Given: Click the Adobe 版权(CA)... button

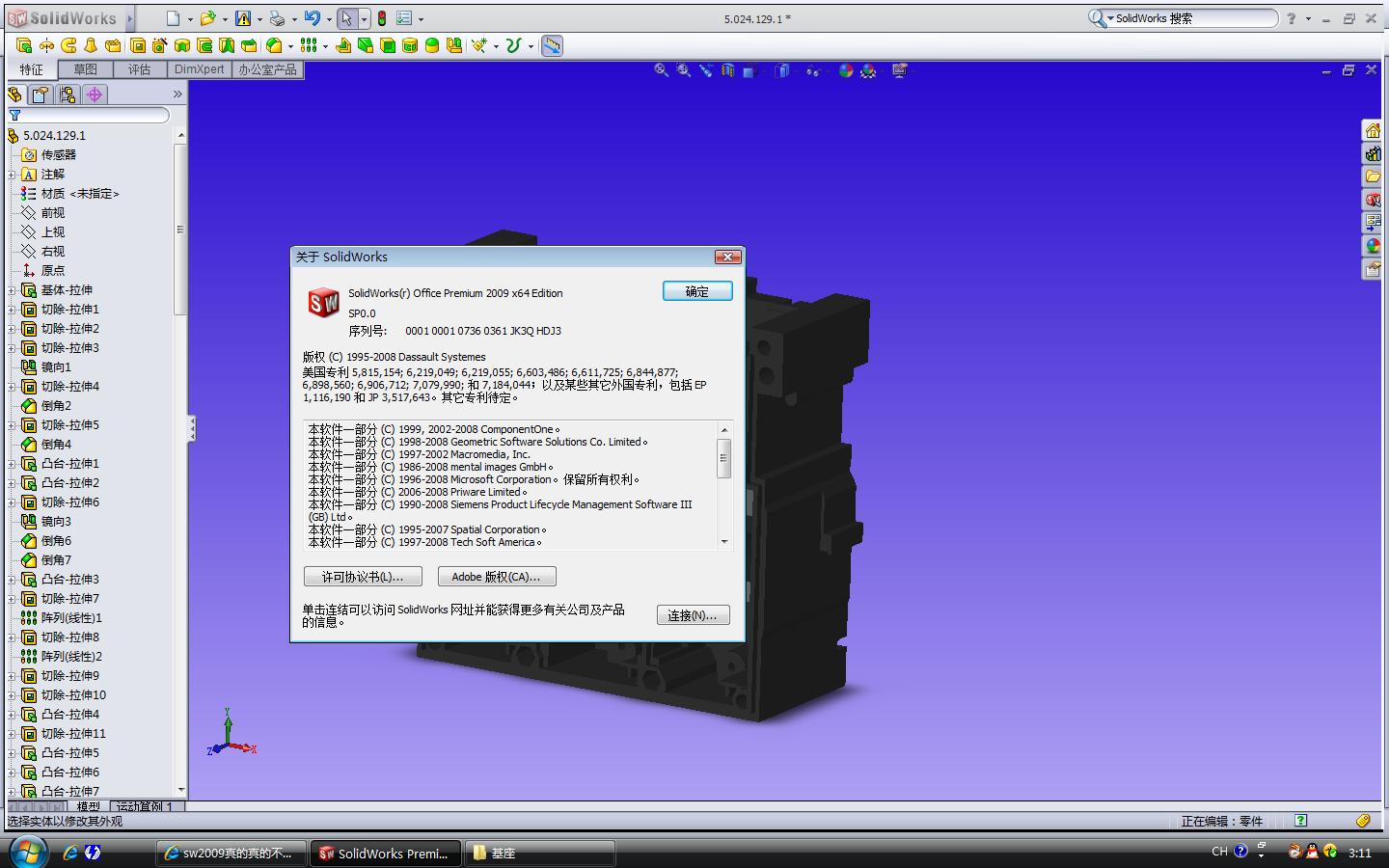Looking at the screenshot, I should (497, 577).
